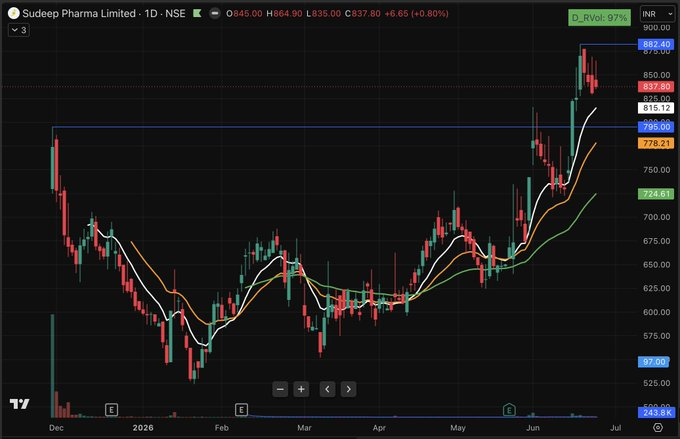The width and height of the screenshot is (680, 439).
Task: Click the green moving average 724.61 label
Action: pyautogui.click(x=656, y=193)
